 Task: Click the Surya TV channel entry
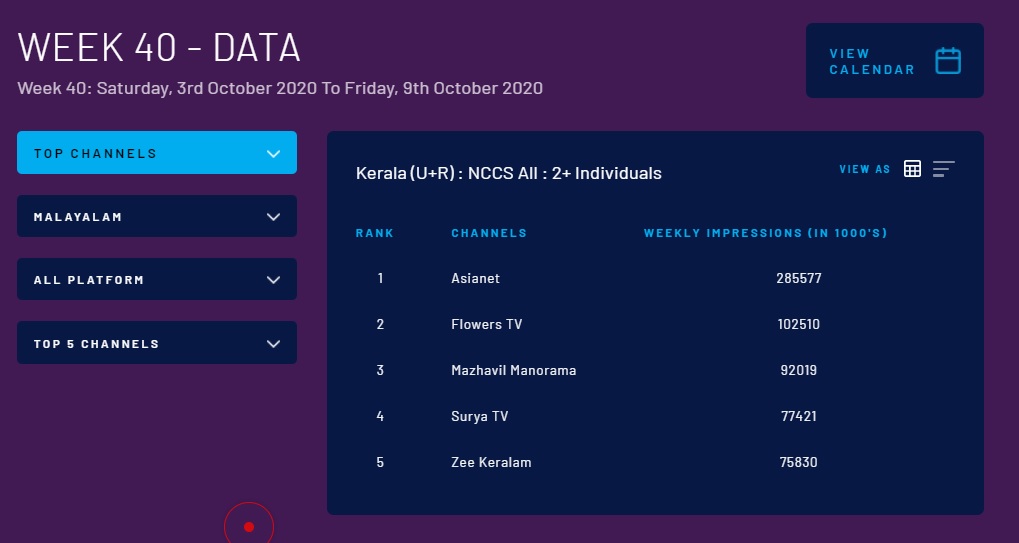480,416
